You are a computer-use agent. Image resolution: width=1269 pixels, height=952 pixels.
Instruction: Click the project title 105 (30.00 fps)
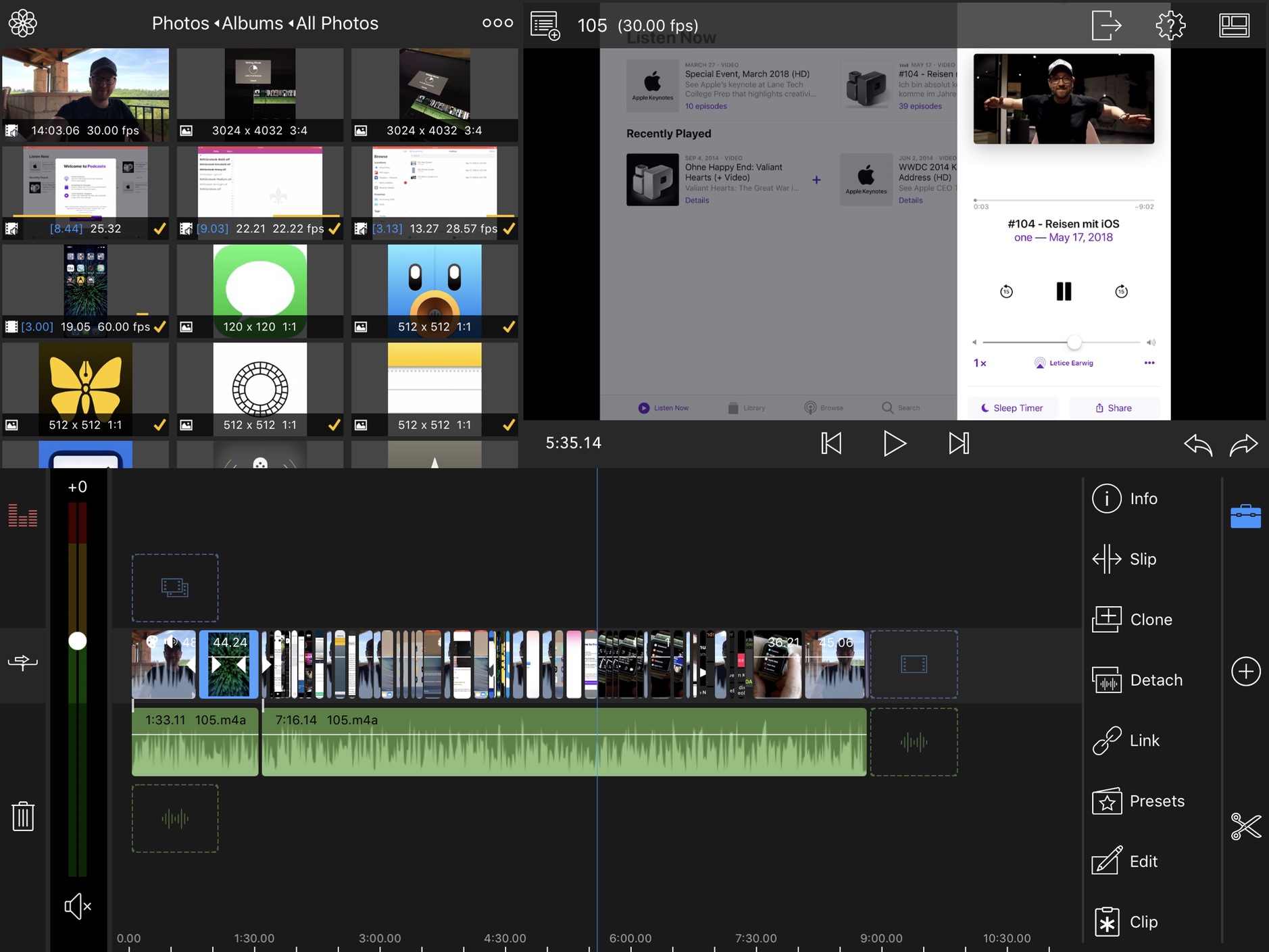pyautogui.click(x=637, y=26)
